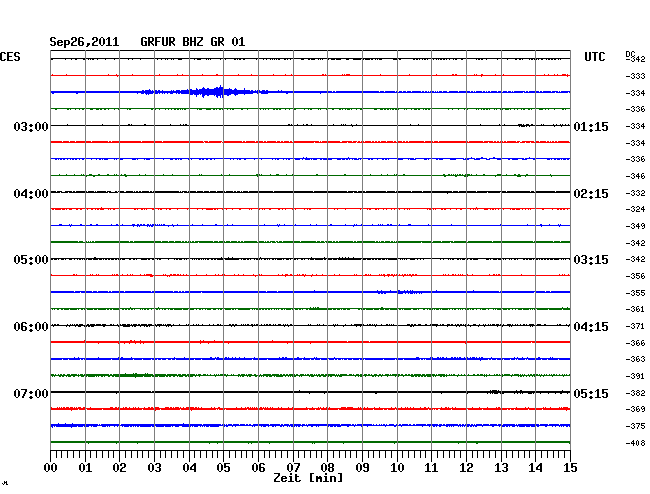Click the 03:15 UTC time label
This screenshot has width=650, height=494.
591,260
